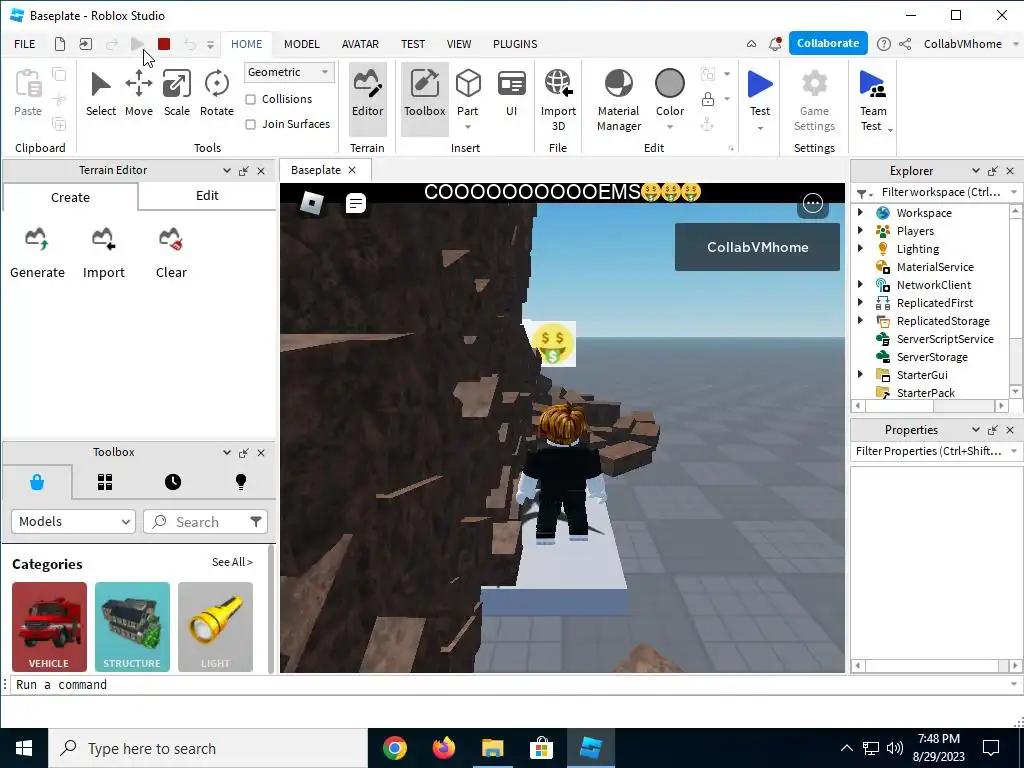Image resolution: width=1024 pixels, height=768 pixels.
Task: Open the viewport three-dots menu
Action: (812, 204)
